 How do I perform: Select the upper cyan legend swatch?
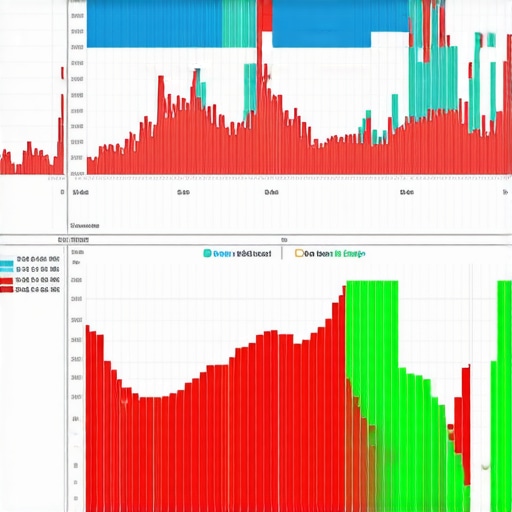[x=7, y=263]
